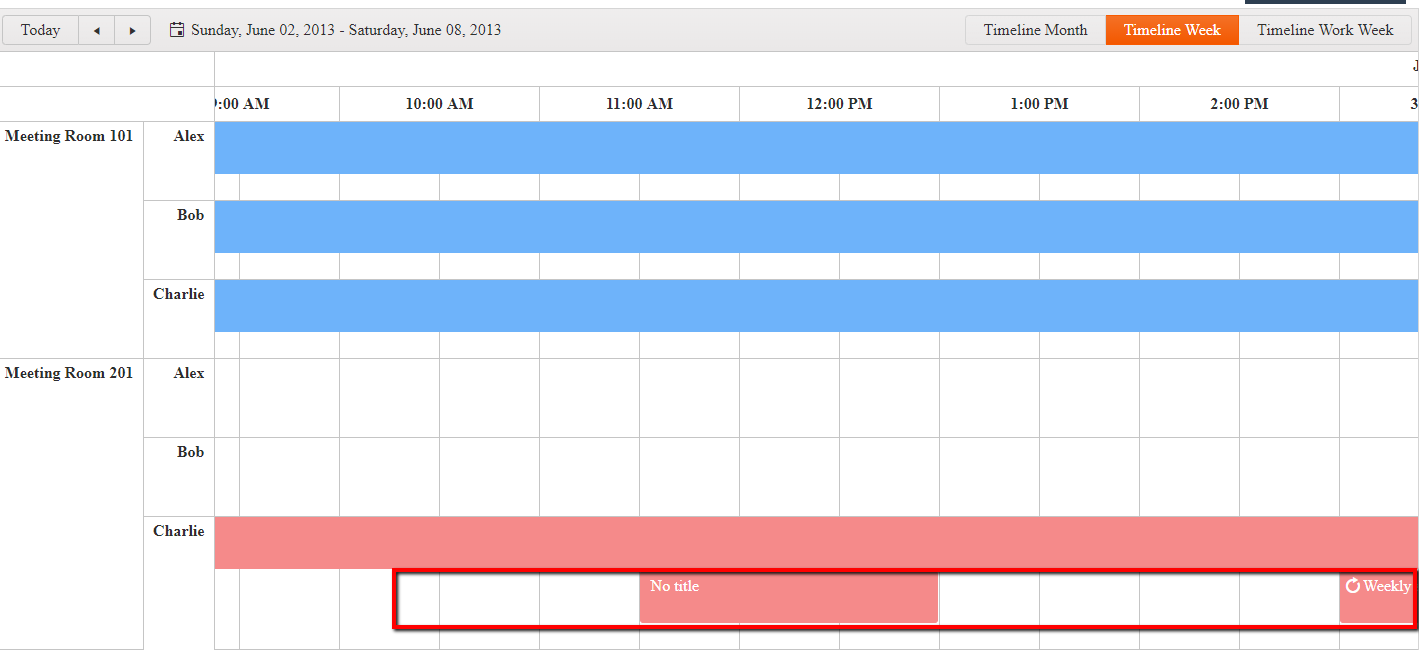
Task: Click the Today button
Action: (x=40, y=30)
